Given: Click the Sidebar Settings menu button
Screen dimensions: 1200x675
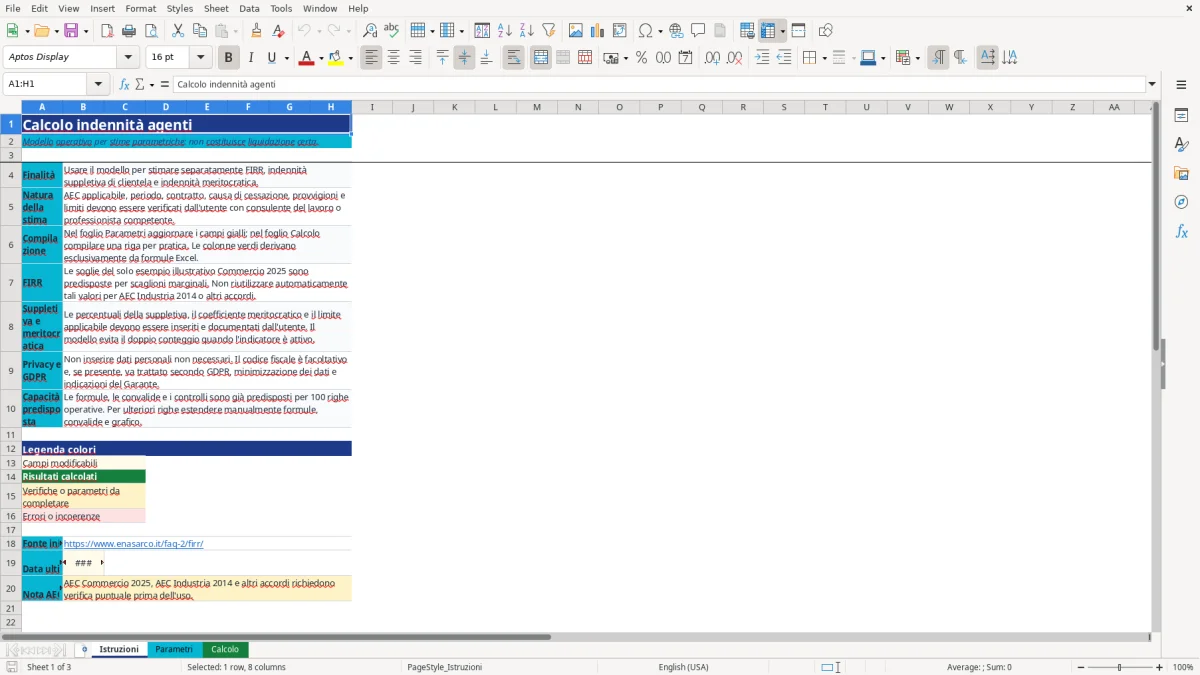Looking at the screenshot, I should [1181, 84].
